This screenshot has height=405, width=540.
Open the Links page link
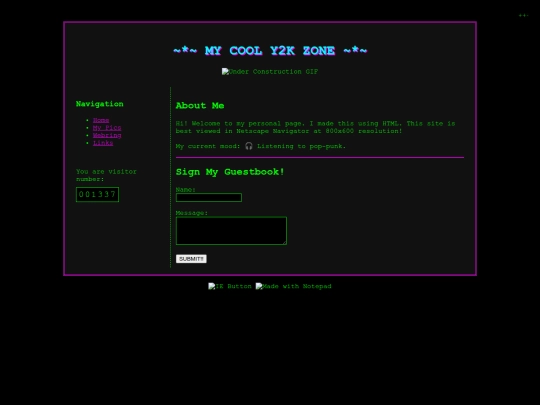pyautogui.click(x=103, y=143)
